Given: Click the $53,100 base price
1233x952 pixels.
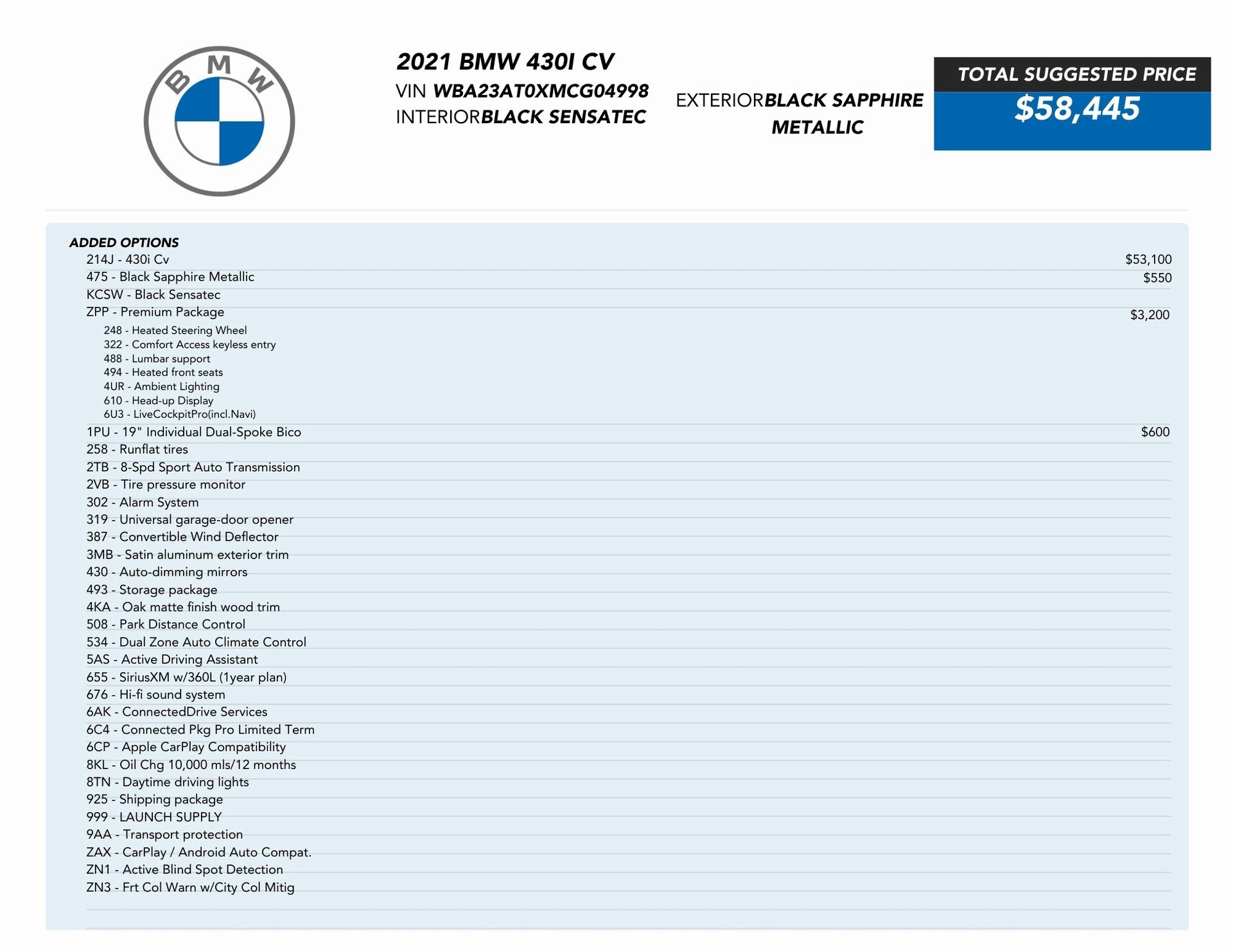Looking at the screenshot, I should tap(1148, 259).
